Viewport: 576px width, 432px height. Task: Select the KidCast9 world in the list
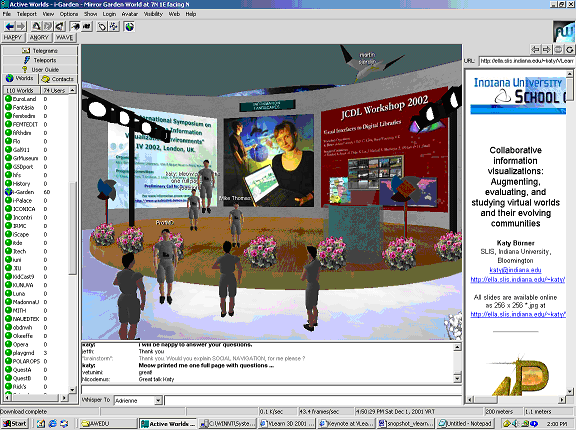coord(23,277)
